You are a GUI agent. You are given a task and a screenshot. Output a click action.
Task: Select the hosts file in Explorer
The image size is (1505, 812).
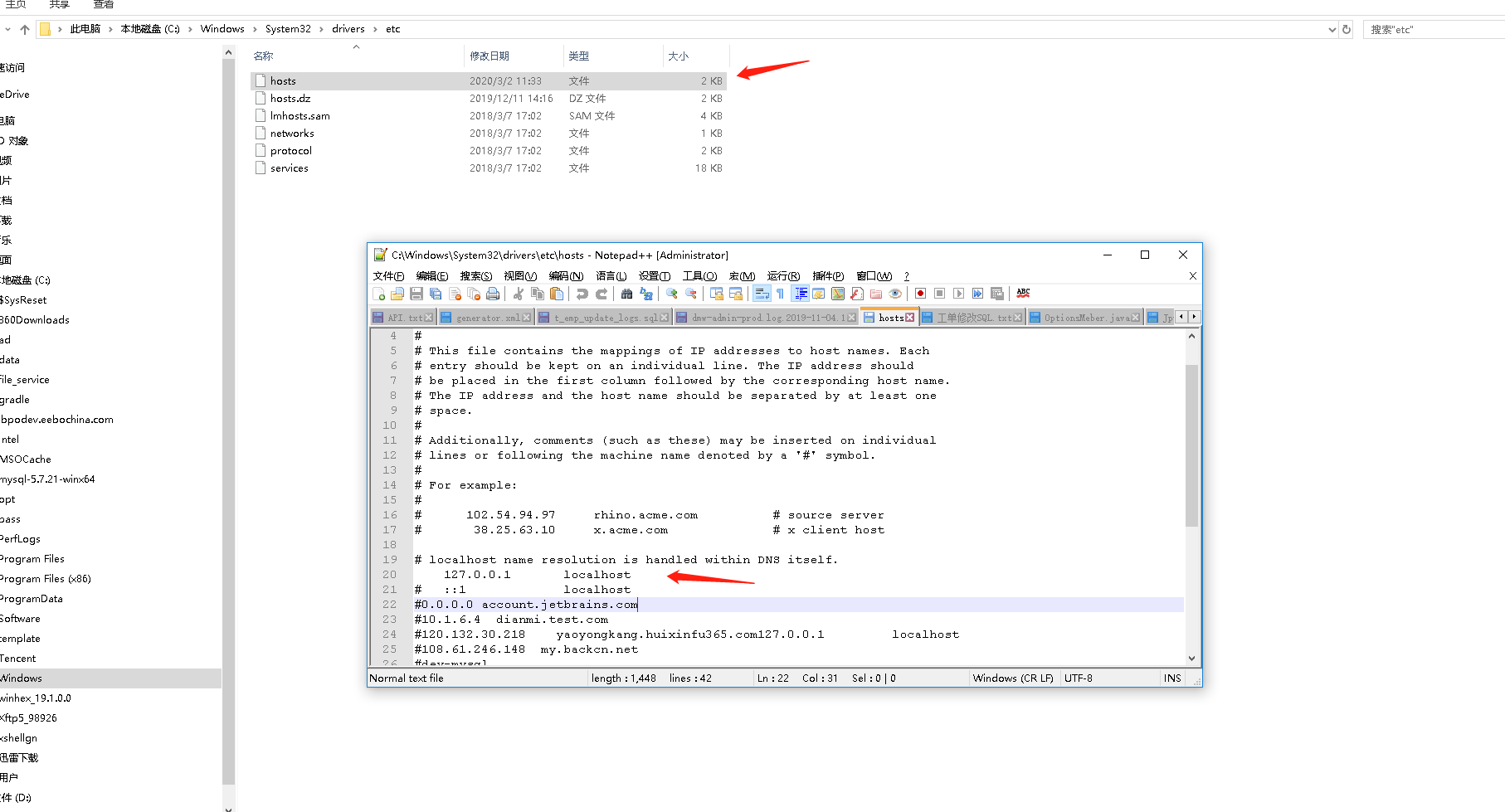(489, 81)
